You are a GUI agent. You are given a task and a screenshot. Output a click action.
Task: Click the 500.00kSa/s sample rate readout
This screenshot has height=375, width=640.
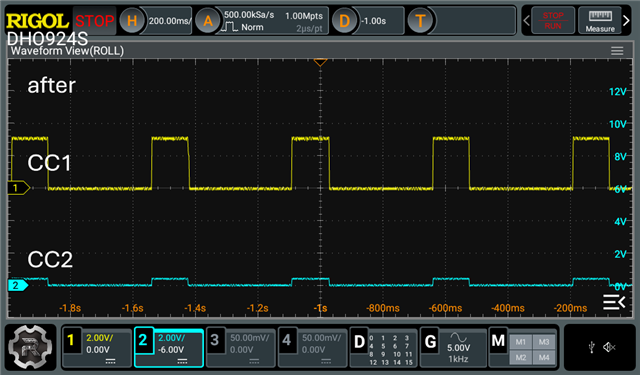point(249,15)
